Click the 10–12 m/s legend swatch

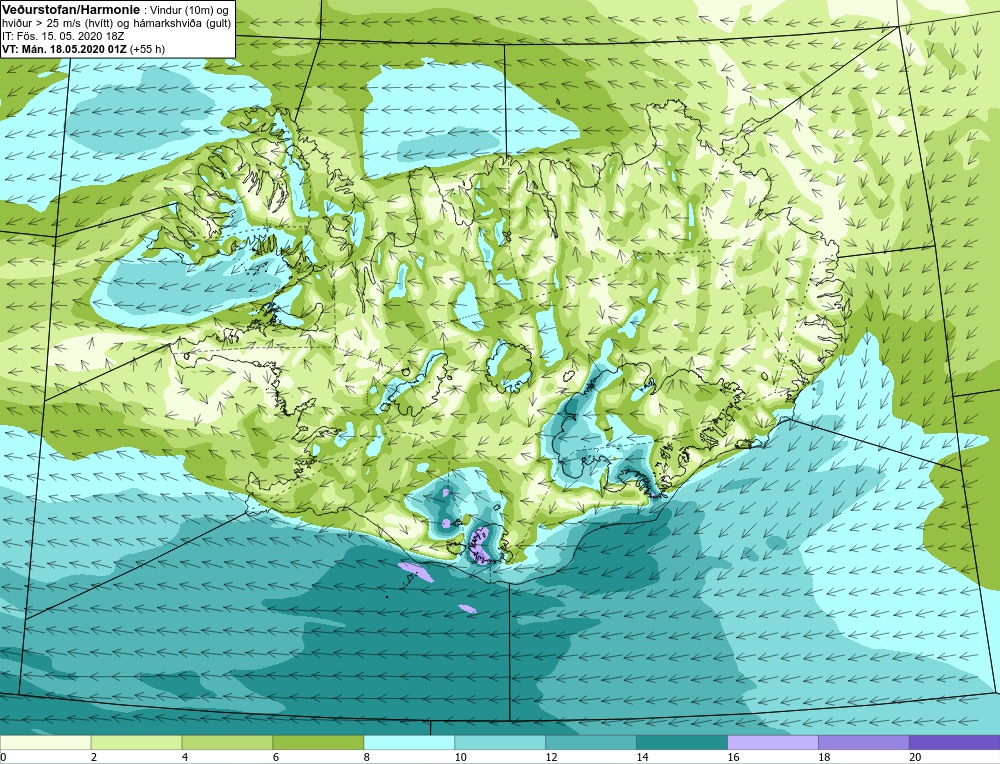click(x=500, y=742)
